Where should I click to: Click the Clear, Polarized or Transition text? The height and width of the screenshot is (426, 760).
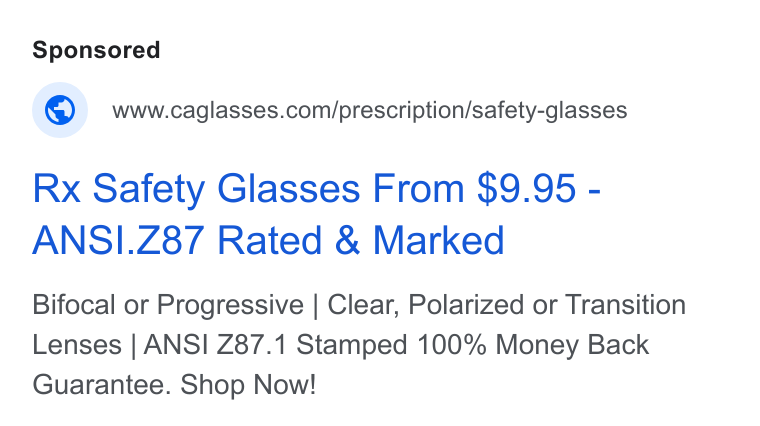tap(507, 305)
